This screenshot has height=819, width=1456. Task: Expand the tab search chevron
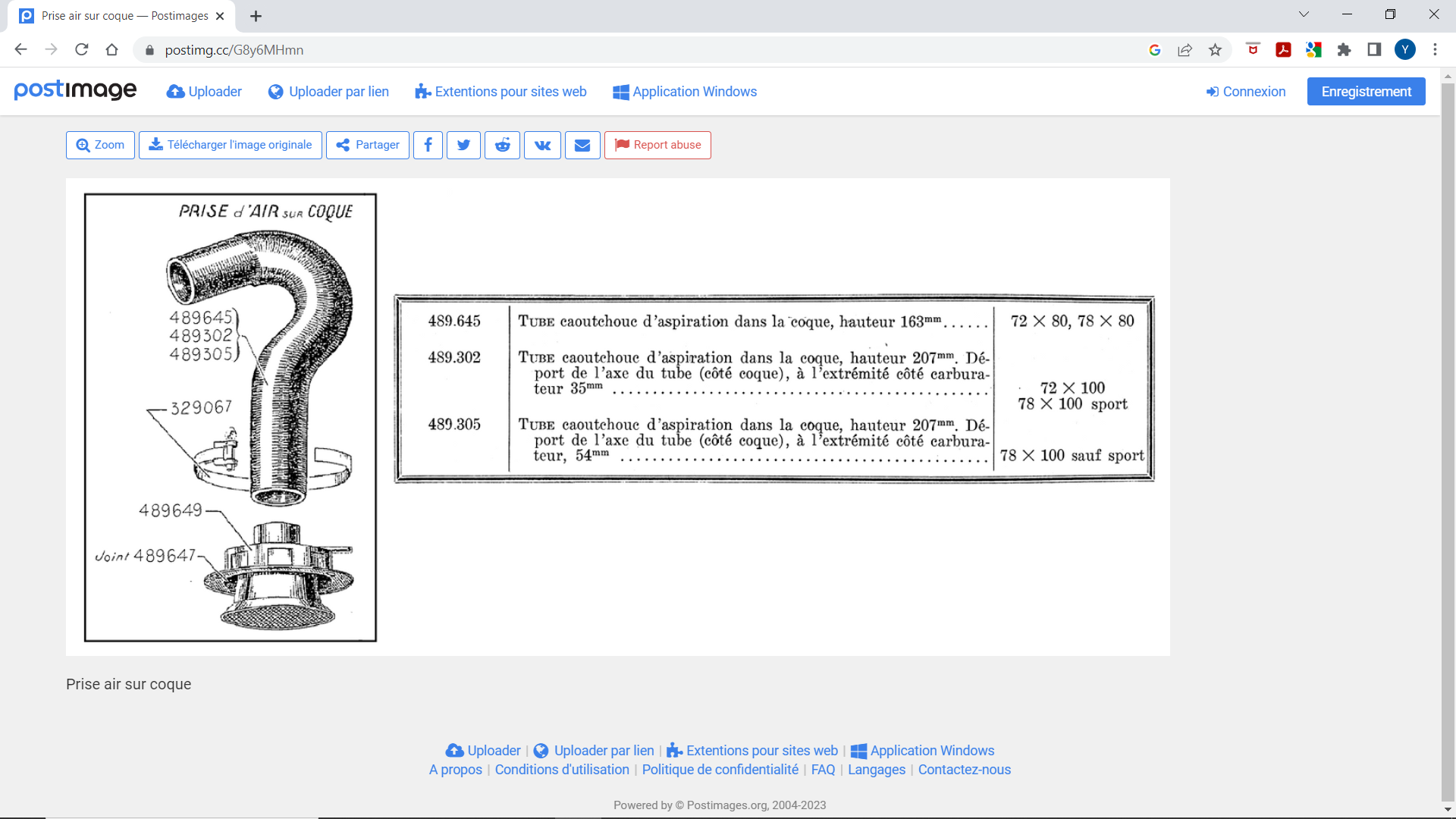pos(1304,14)
